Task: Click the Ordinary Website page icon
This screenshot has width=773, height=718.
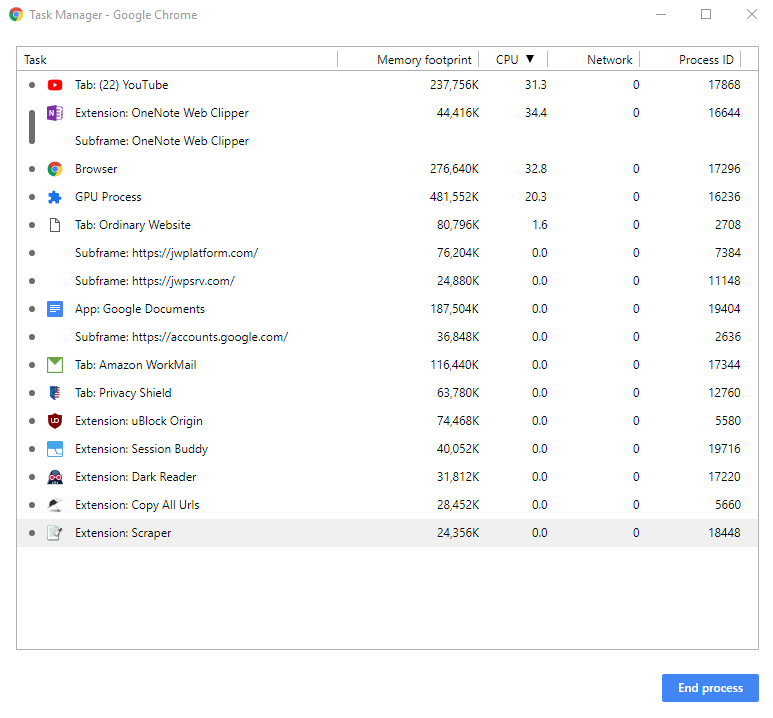Action: pyautogui.click(x=55, y=225)
